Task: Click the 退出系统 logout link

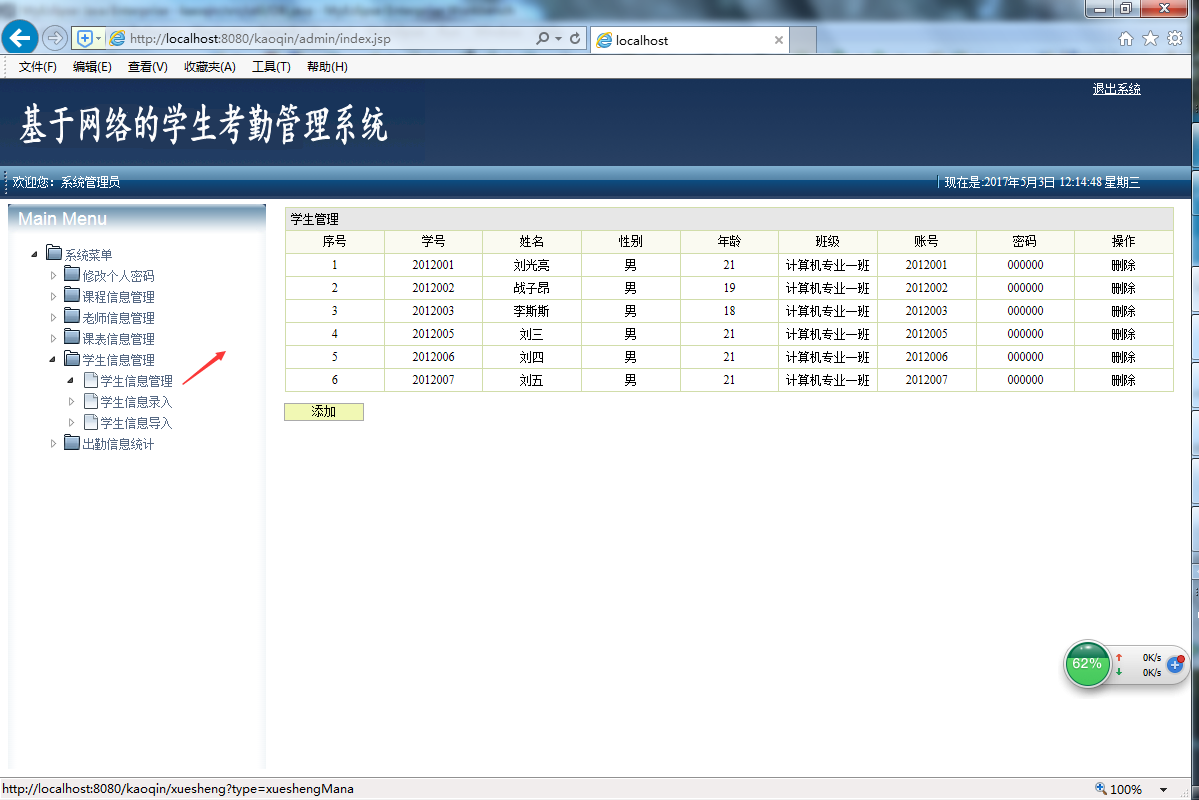Action: tap(1116, 89)
